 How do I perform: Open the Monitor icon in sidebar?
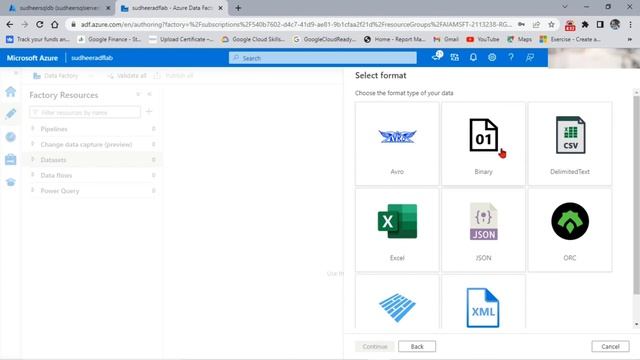click(x=11, y=137)
